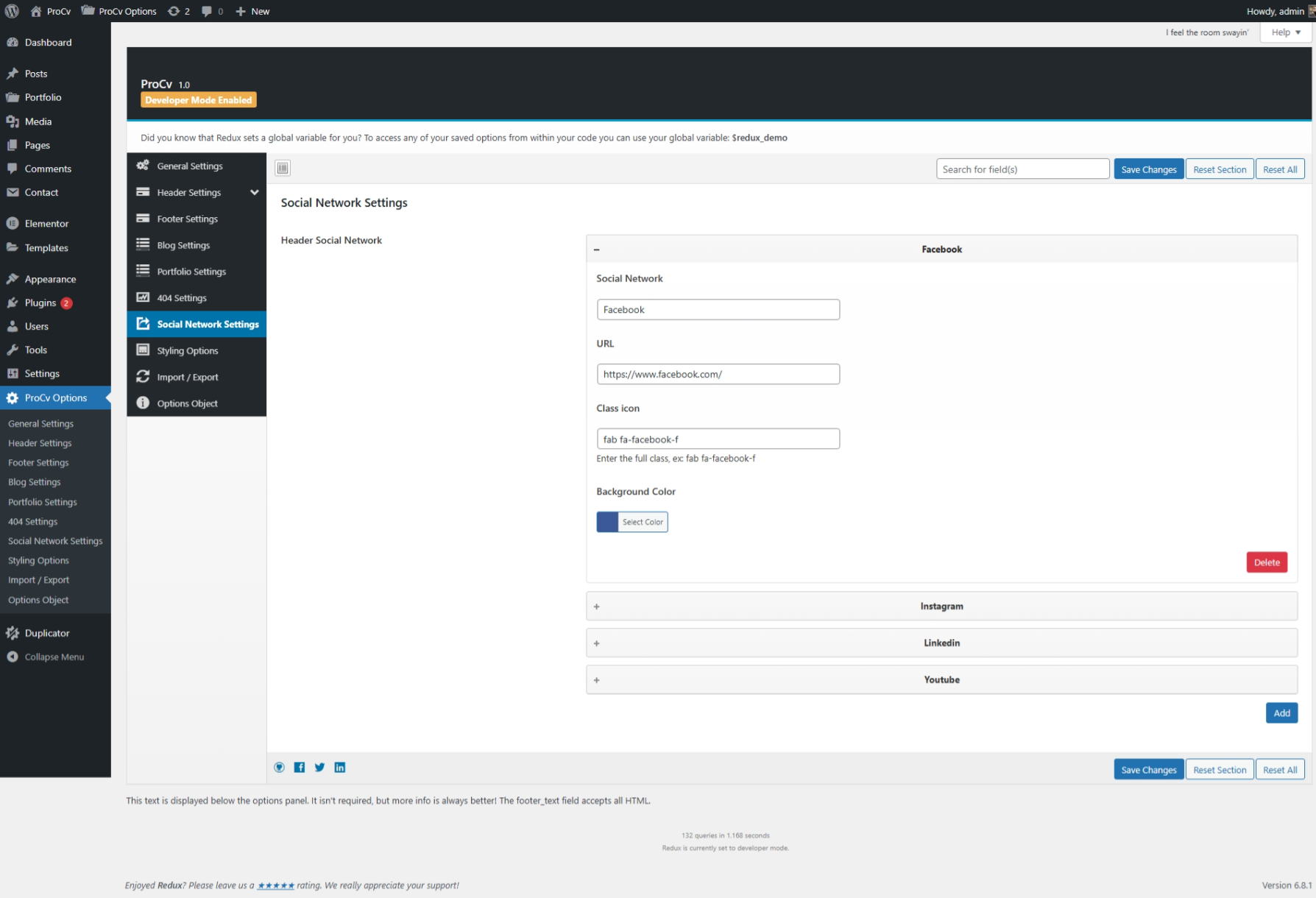Open Users in the admin sidebar
1316x898 pixels.
tap(55, 326)
